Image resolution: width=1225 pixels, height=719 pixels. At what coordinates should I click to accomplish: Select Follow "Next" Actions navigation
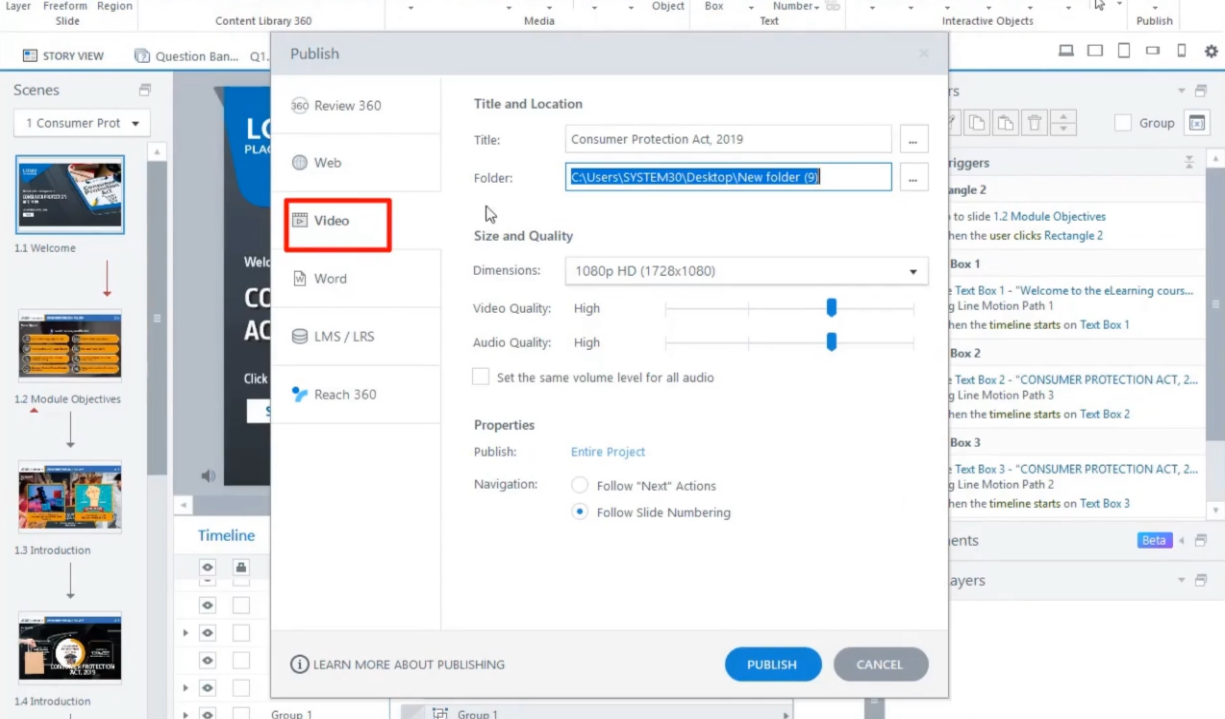579,485
